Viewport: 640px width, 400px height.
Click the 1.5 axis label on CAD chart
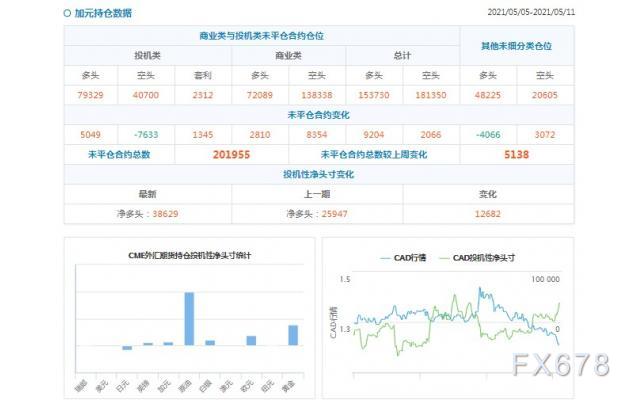click(x=345, y=279)
